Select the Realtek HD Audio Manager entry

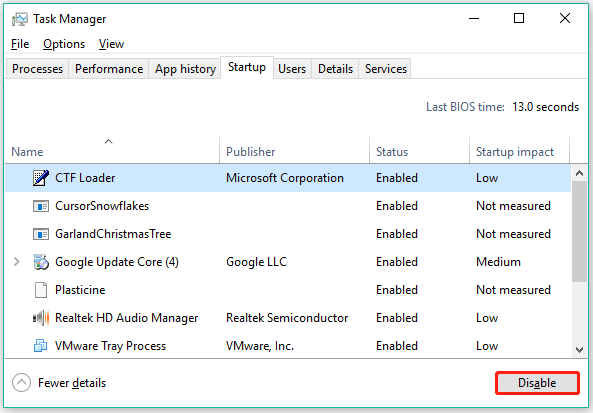[127, 318]
